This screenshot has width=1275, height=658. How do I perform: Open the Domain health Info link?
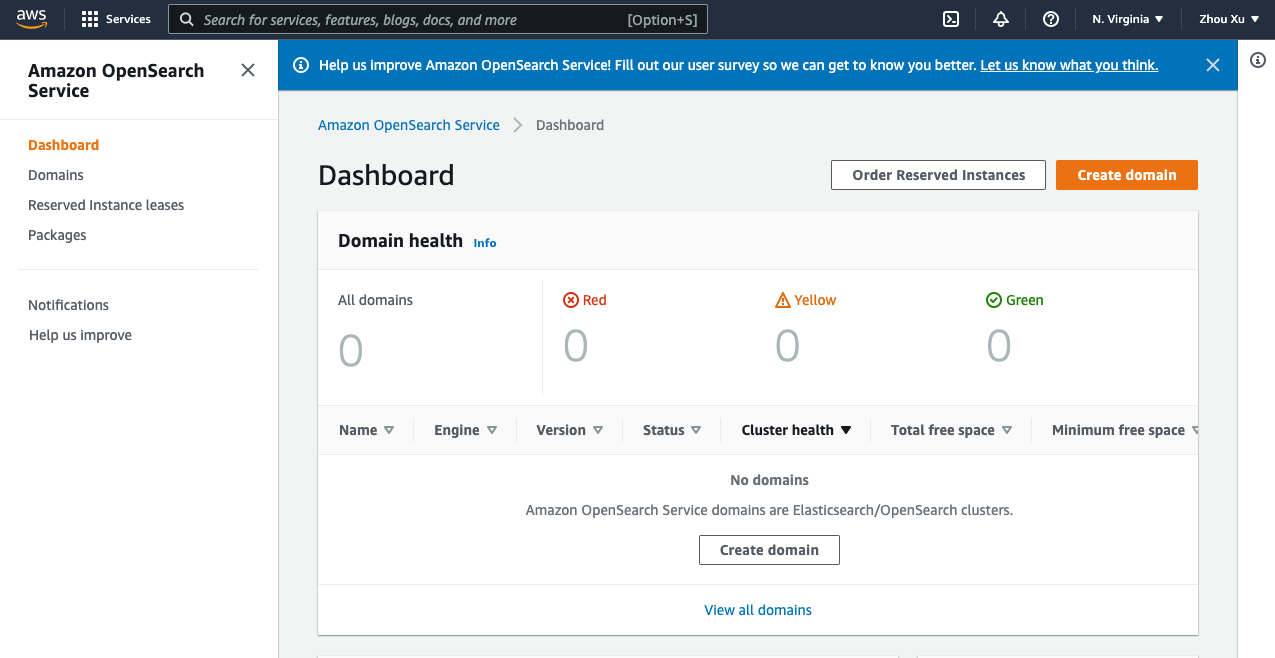click(485, 243)
